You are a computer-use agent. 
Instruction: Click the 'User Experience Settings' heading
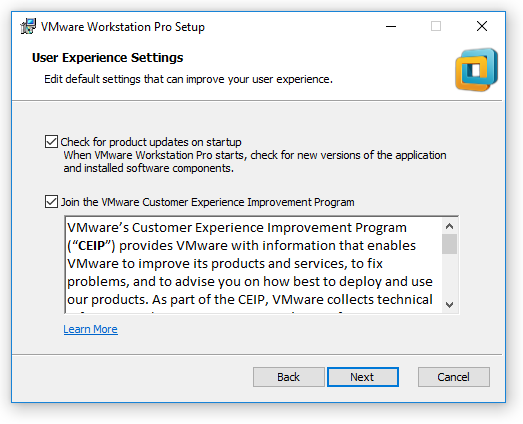[107, 58]
